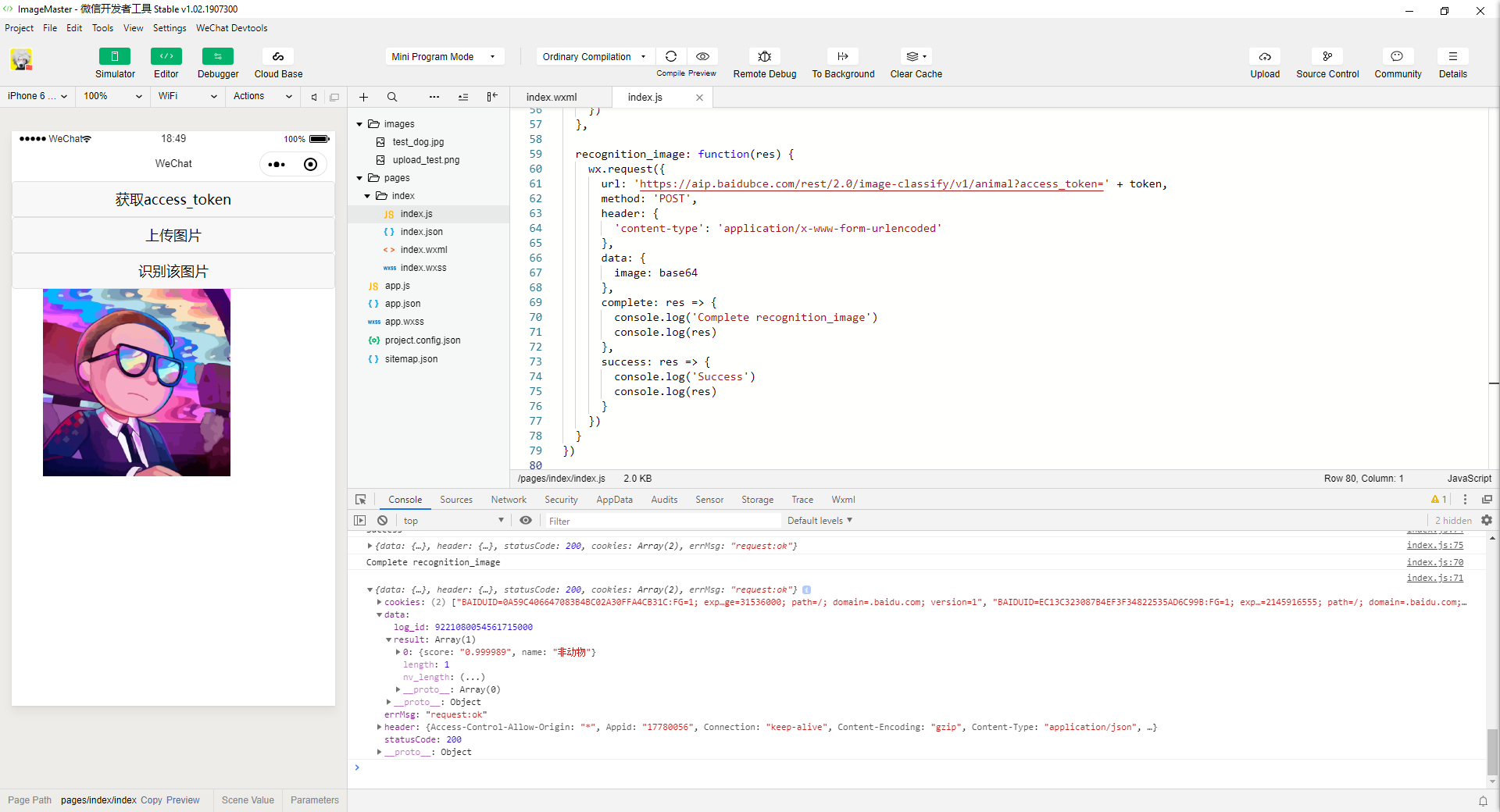Click simulator capsule close circle
This screenshot has width=1500, height=812.
[x=310, y=164]
